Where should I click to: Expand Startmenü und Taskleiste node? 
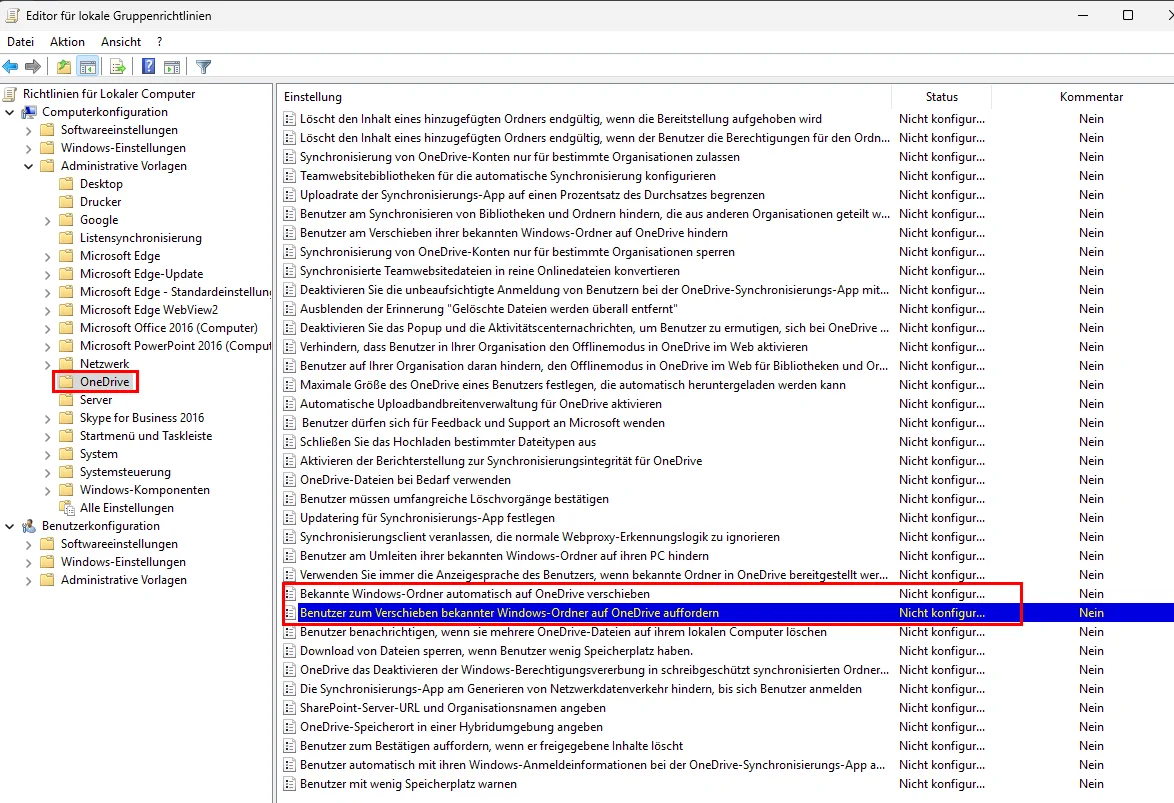(48, 436)
